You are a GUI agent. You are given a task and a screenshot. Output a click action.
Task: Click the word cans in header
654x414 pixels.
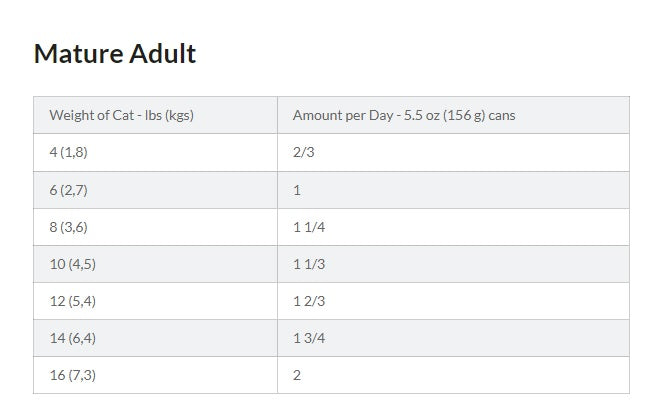coord(502,115)
